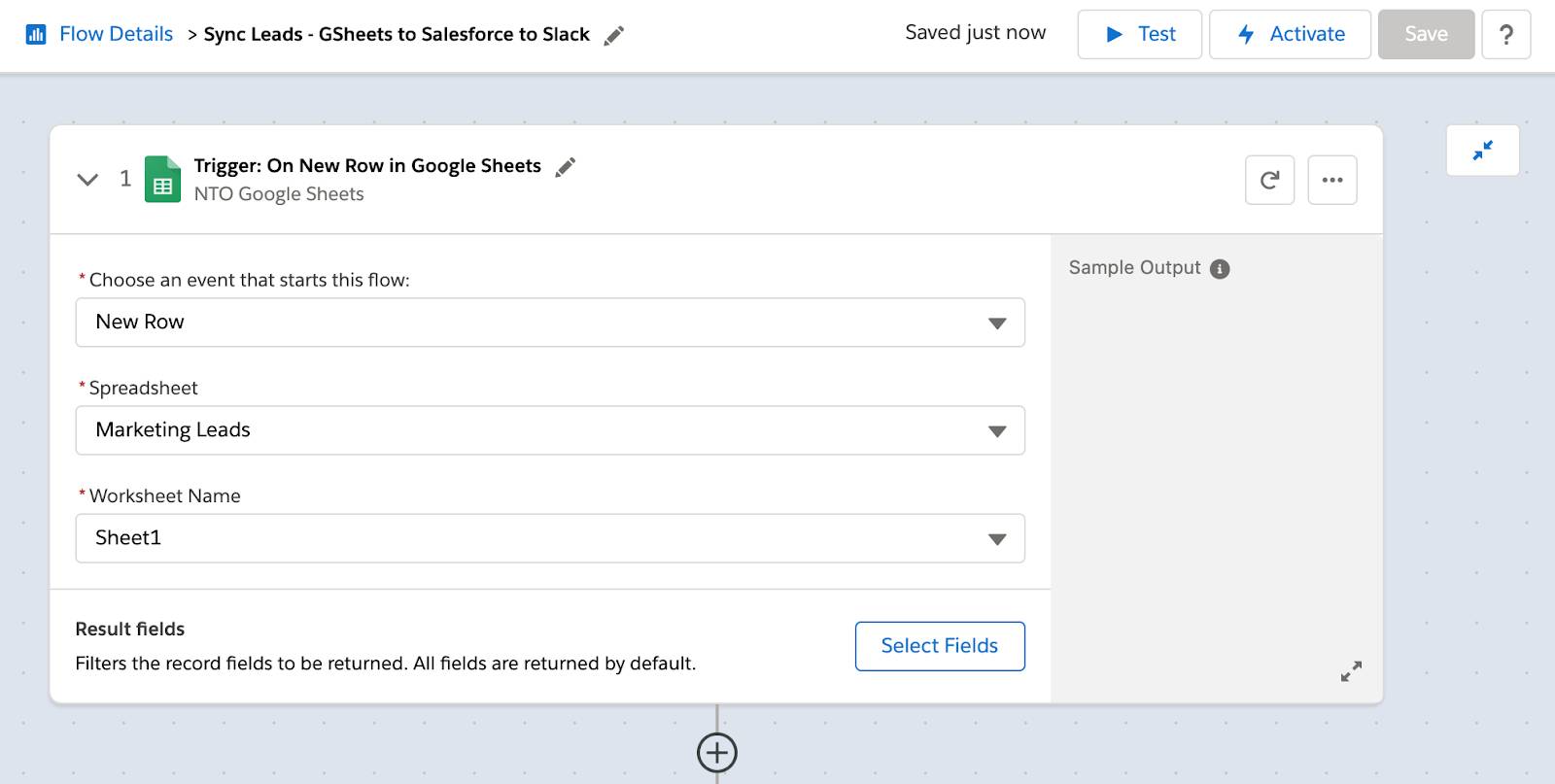Click the Result fields heading
Image resolution: width=1555 pixels, height=784 pixels.
(x=130, y=629)
